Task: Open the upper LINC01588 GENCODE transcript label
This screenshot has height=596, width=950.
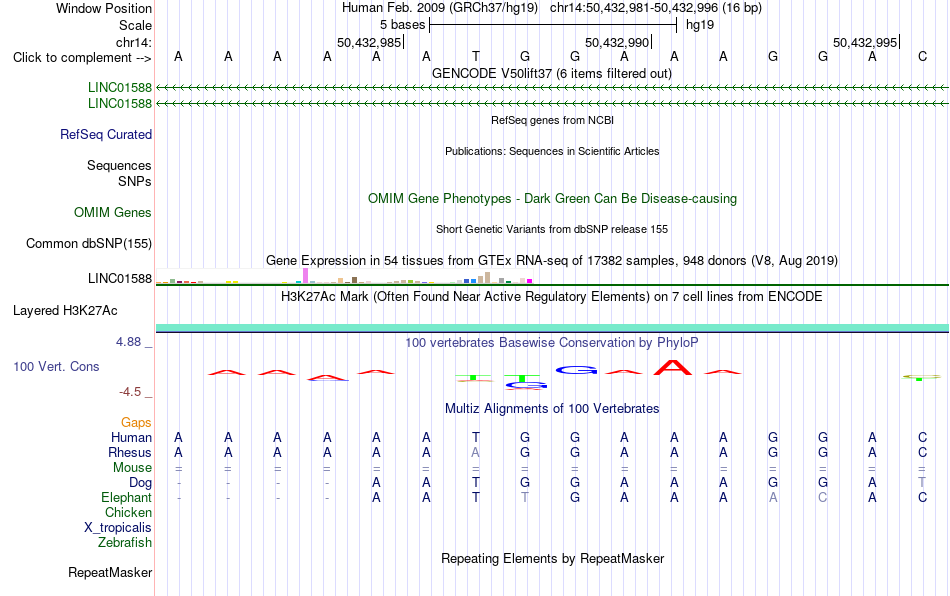Action: click(x=119, y=87)
